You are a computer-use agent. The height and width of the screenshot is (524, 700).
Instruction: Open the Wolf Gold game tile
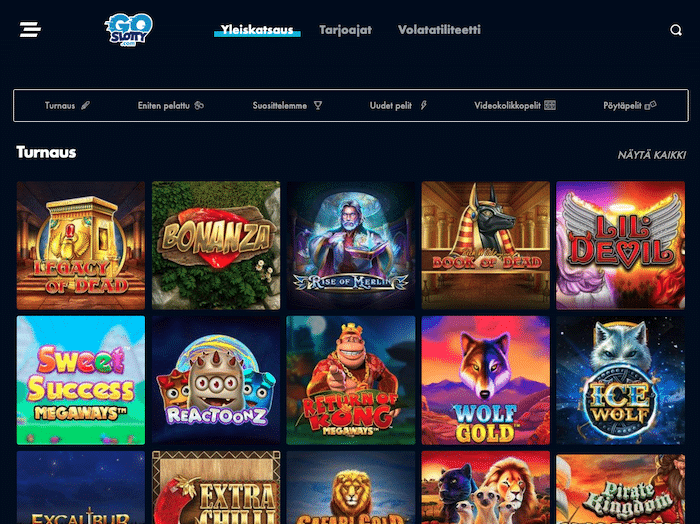(486, 380)
